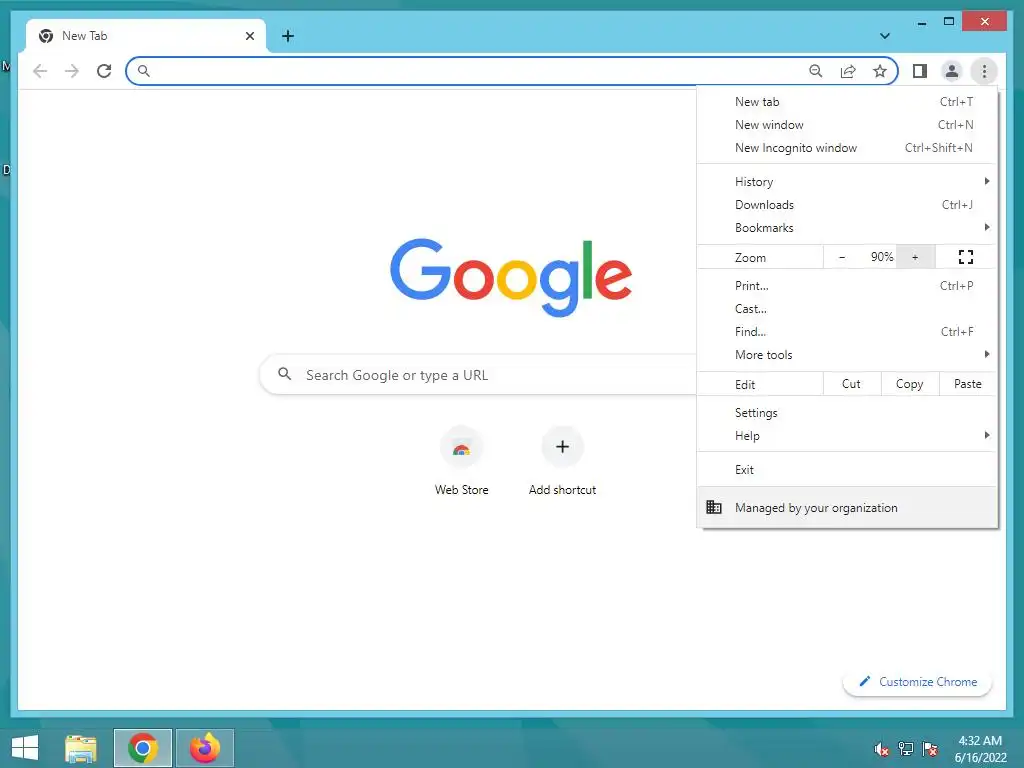The image size is (1024, 768).
Task: Open a New Incognito window
Action: [847, 148]
